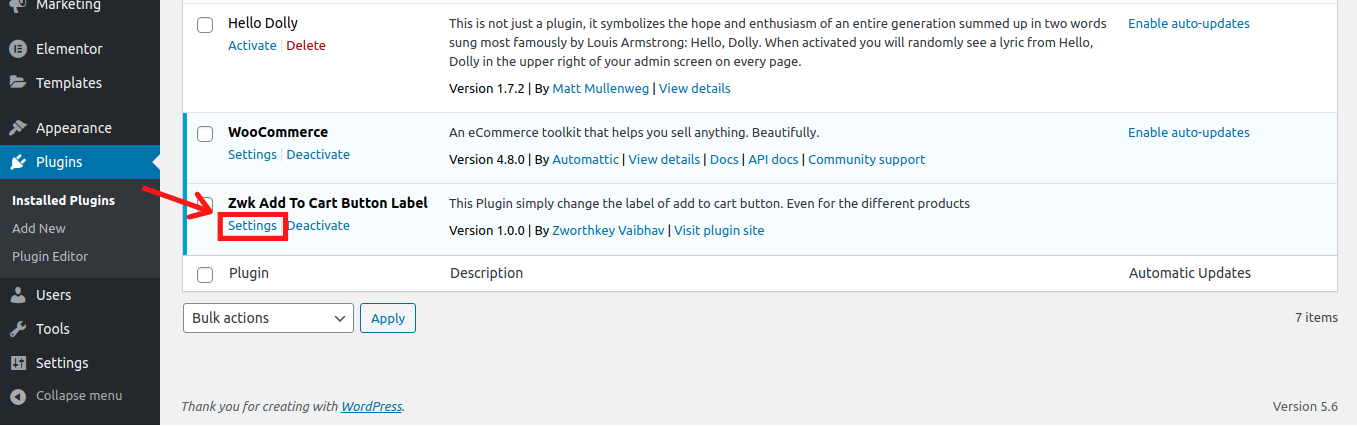Deactivate the WooCommerce plugin

point(318,154)
